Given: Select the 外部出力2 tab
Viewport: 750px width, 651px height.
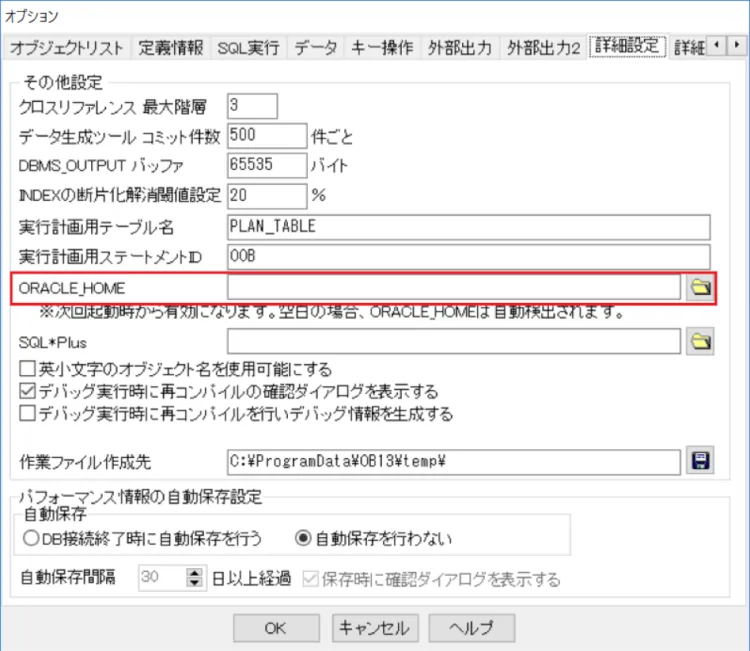Looking at the screenshot, I should (x=543, y=48).
